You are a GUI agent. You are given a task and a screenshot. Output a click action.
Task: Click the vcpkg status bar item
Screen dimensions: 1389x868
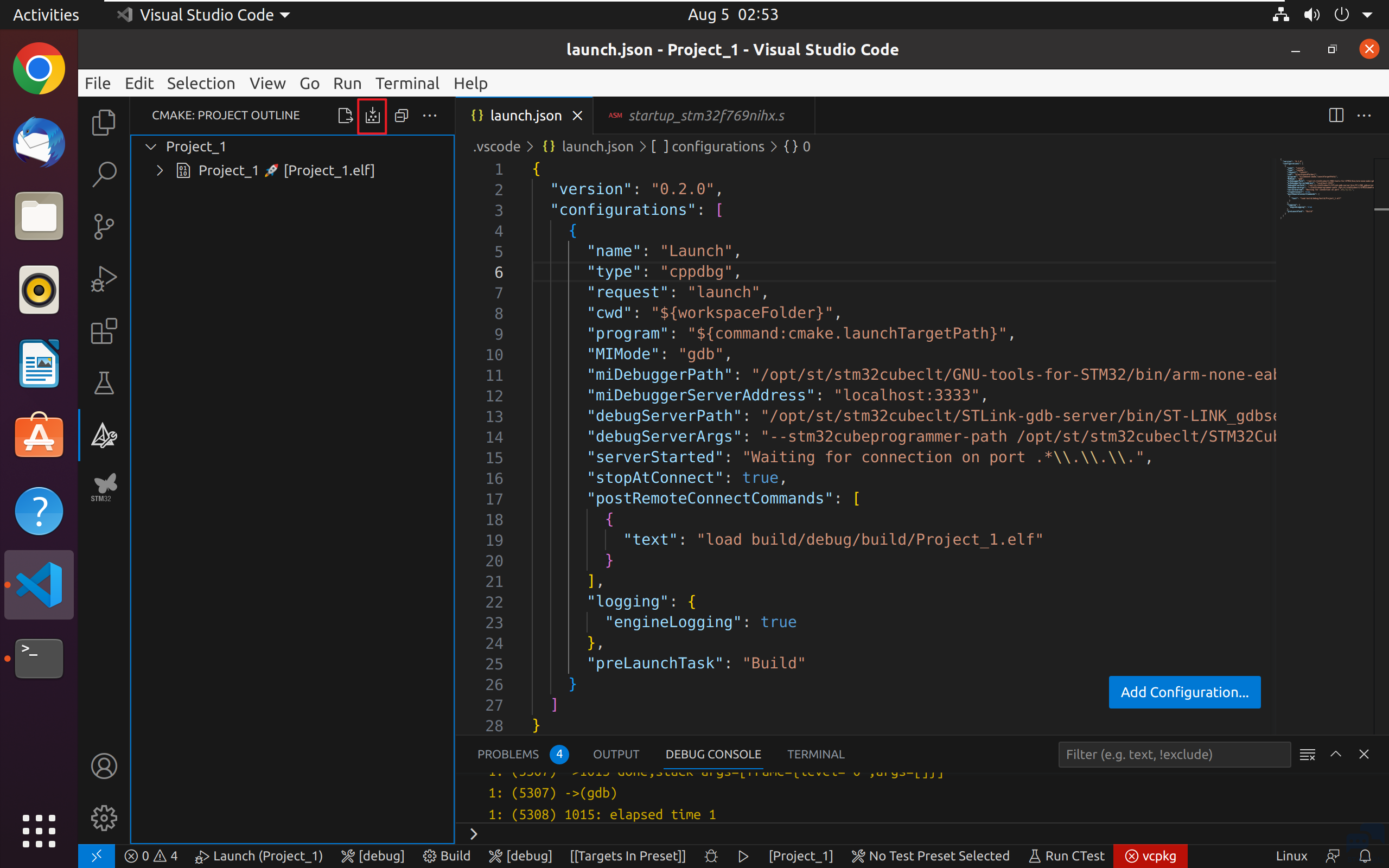tap(1150, 856)
